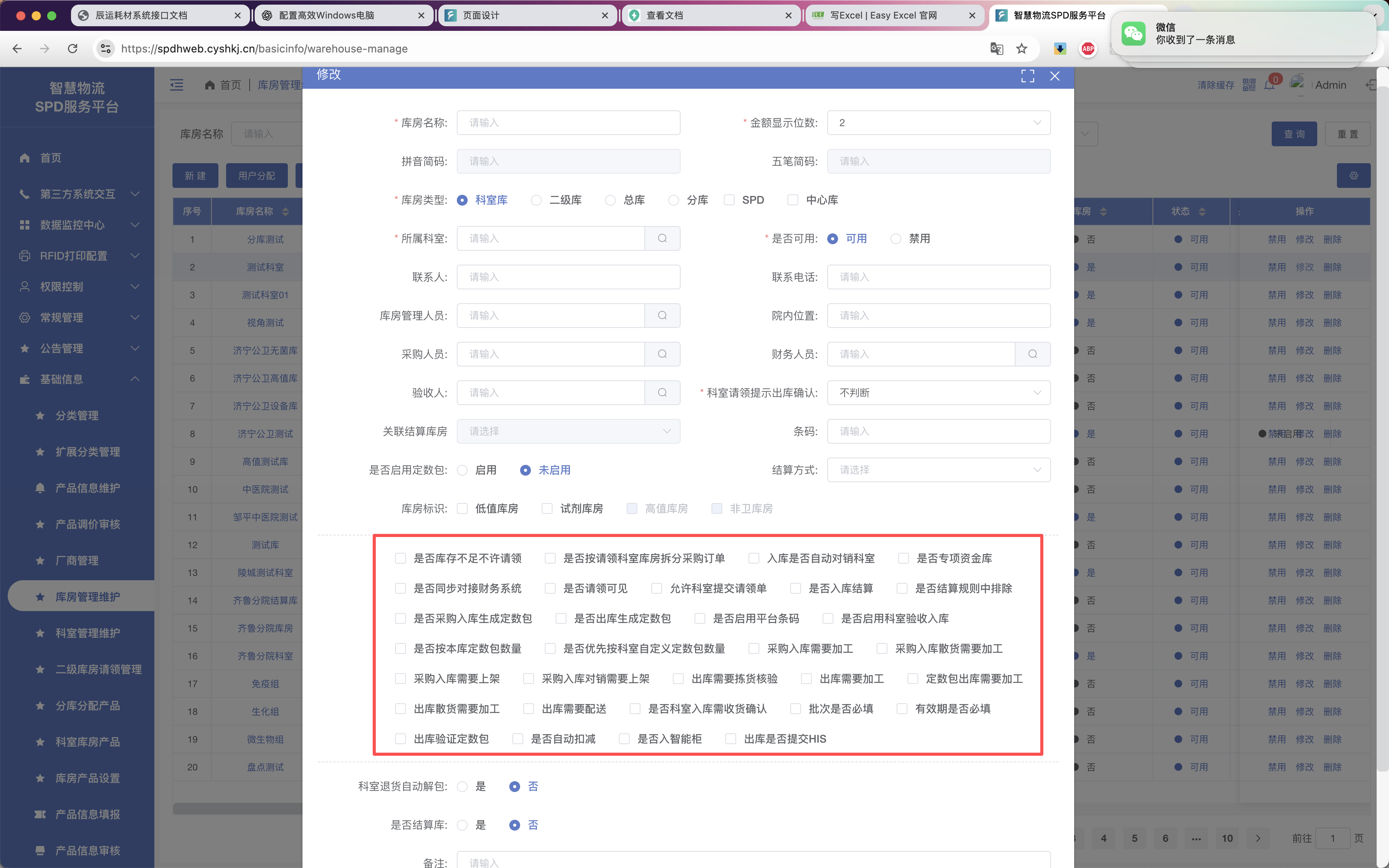Click search icon beside 财务人员 field
Viewport: 1389px width, 868px height.
tap(1032, 354)
